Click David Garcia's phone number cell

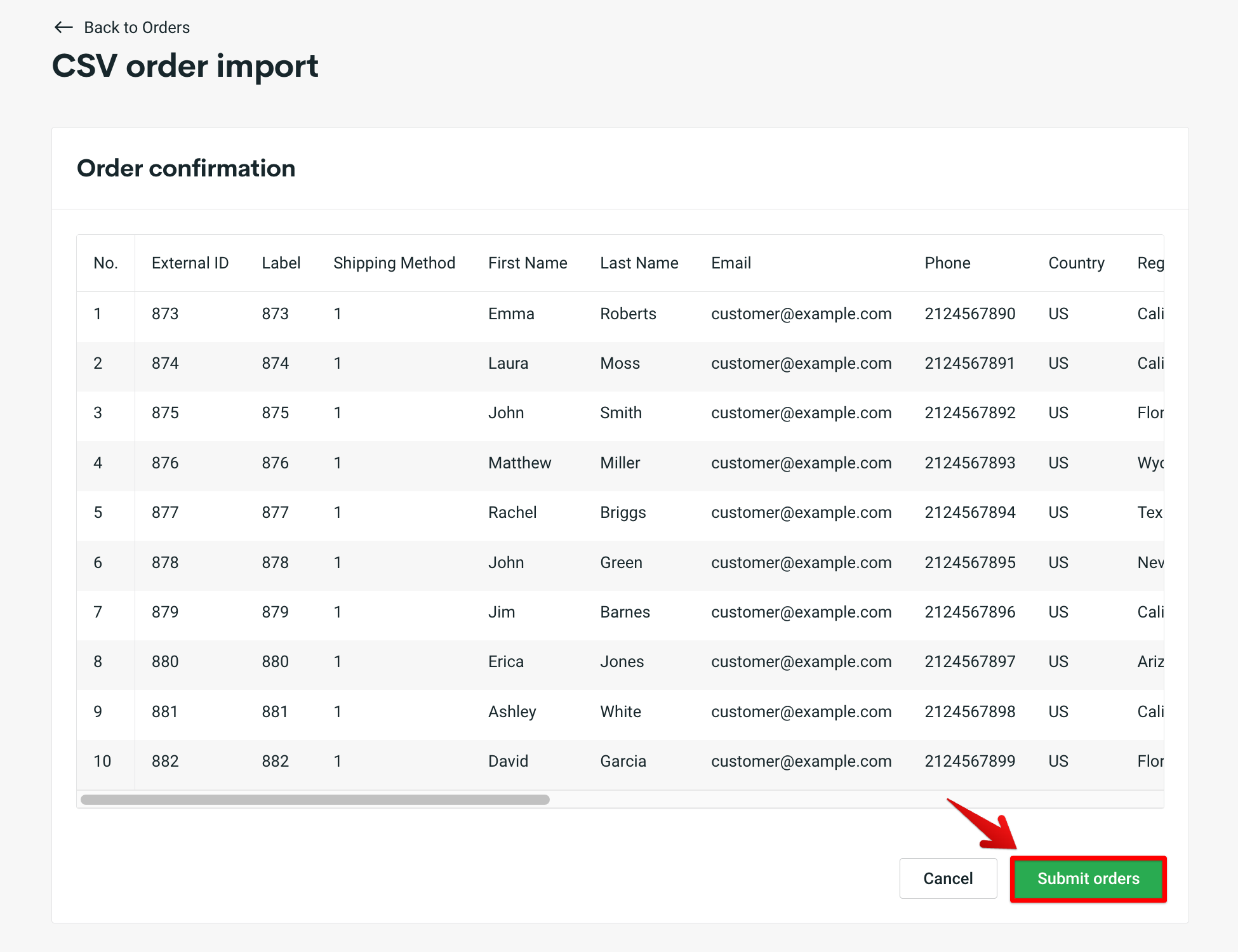(x=969, y=761)
